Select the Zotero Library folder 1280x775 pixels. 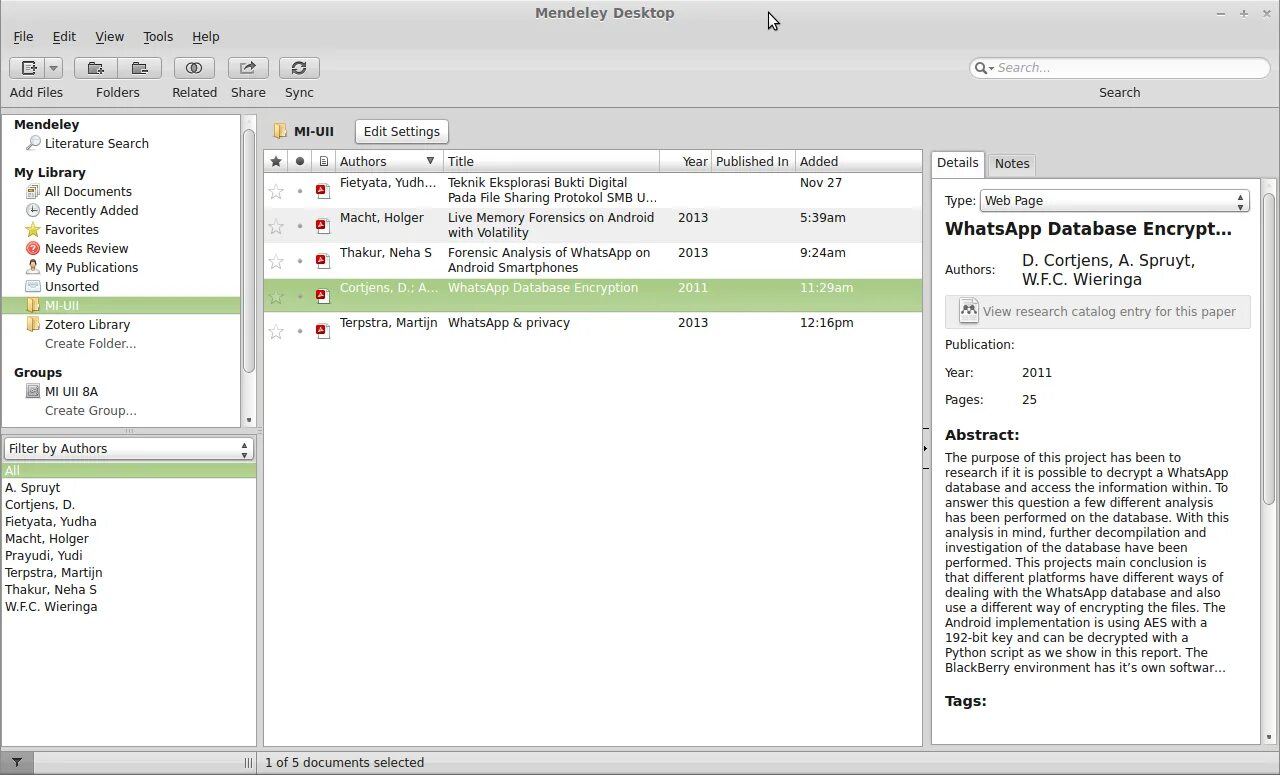(x=87, y=324)
